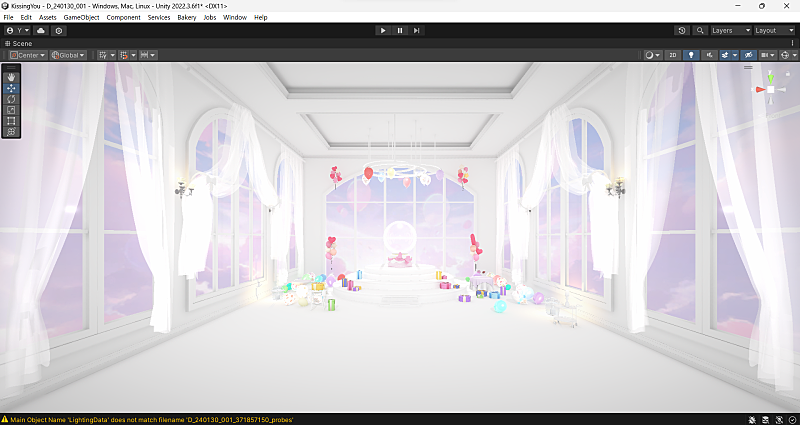The image size is (800, 425).
Task: Toggle 2D view mode
Action: pos(673,55)
